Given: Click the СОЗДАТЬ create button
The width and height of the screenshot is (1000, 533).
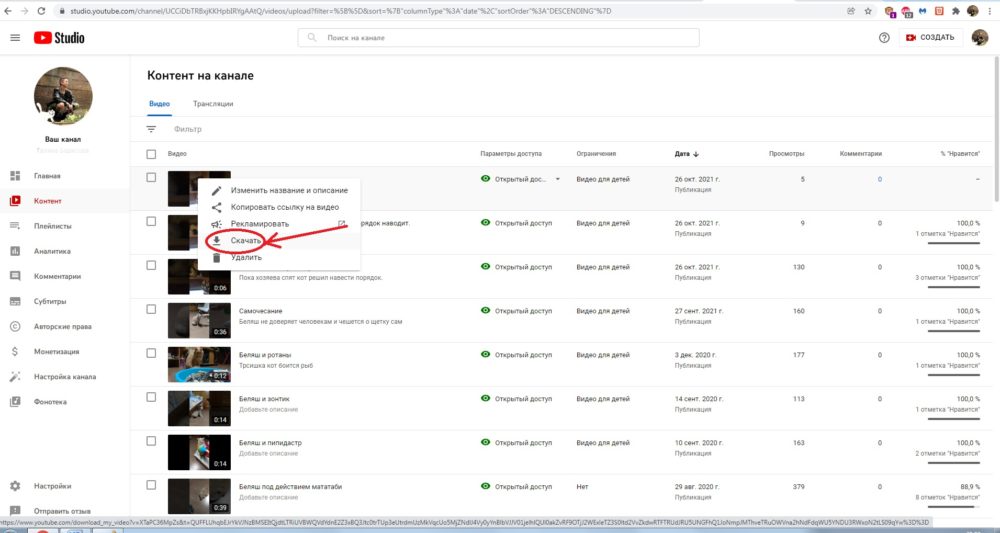Looking at the screenshot, I should pos(929,38).
